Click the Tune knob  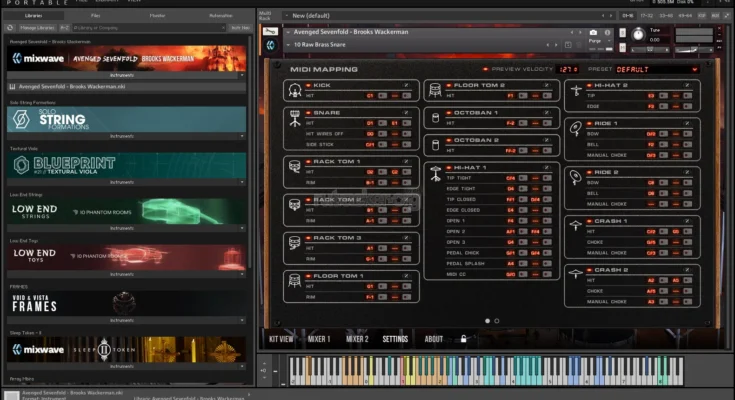(638, 34)
